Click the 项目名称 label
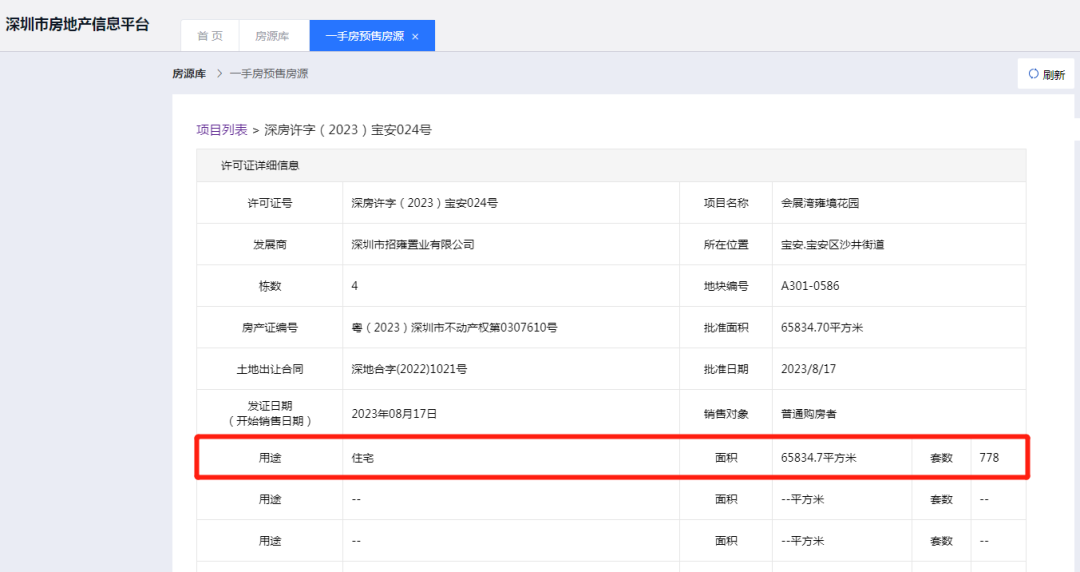The width and height of the screenshot is (1080, 572). tap(726, 203)
